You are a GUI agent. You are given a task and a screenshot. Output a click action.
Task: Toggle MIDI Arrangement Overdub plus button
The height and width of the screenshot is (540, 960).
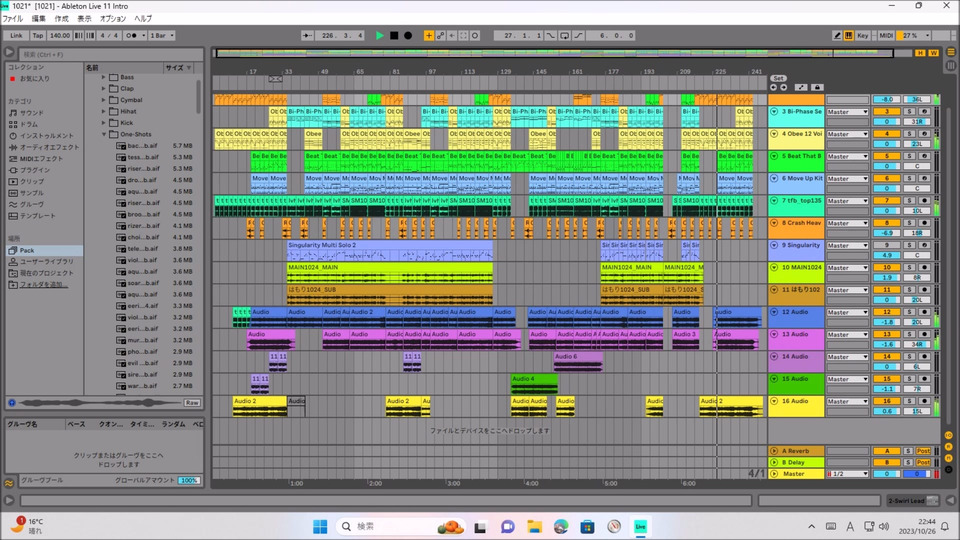[x=429, y=35]
